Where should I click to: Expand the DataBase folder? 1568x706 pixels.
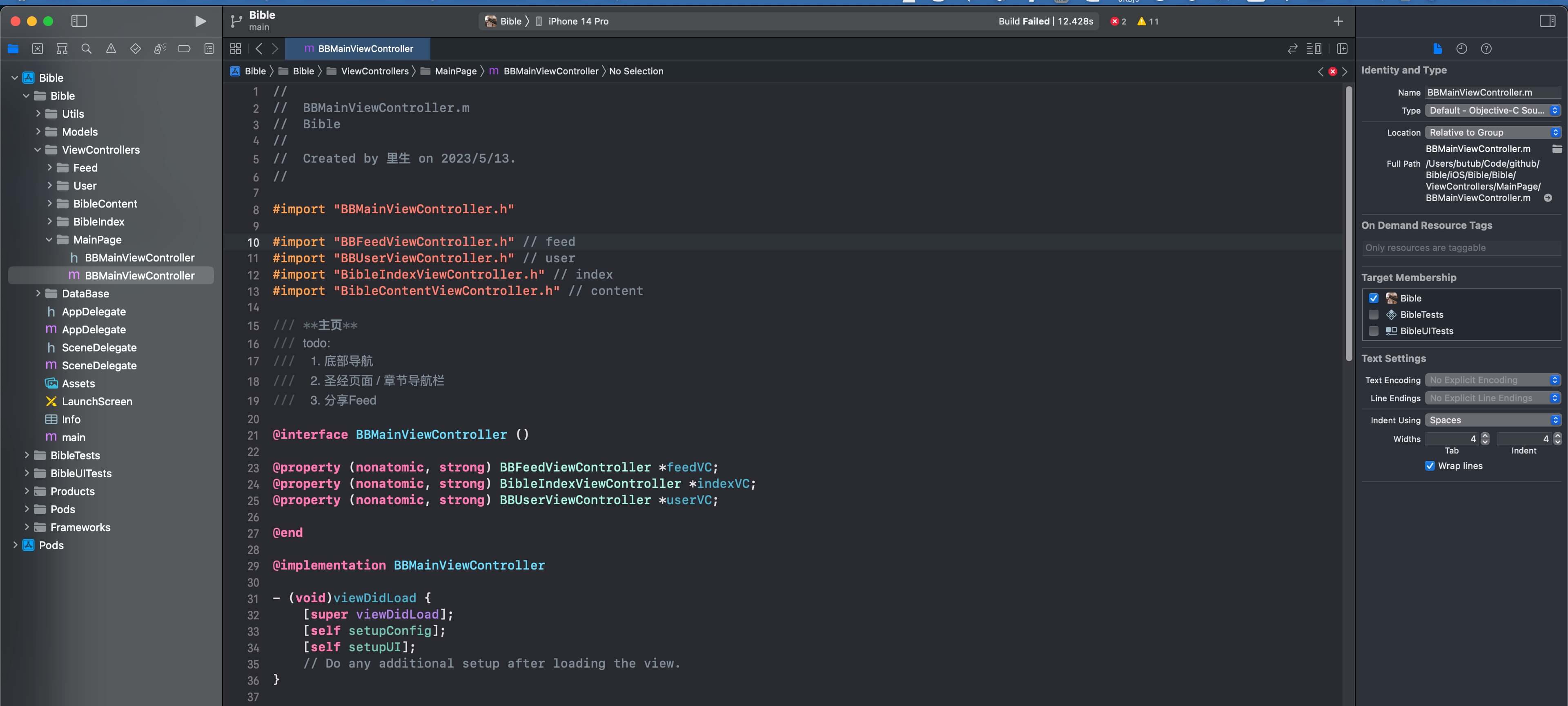(x=38, y=294)
